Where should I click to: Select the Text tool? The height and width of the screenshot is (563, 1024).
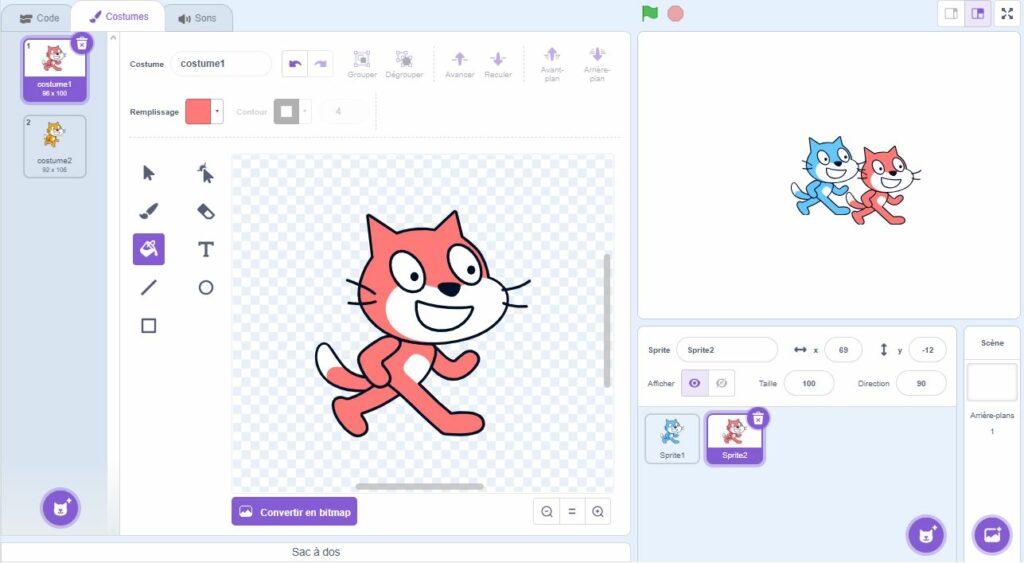point(206,249)
